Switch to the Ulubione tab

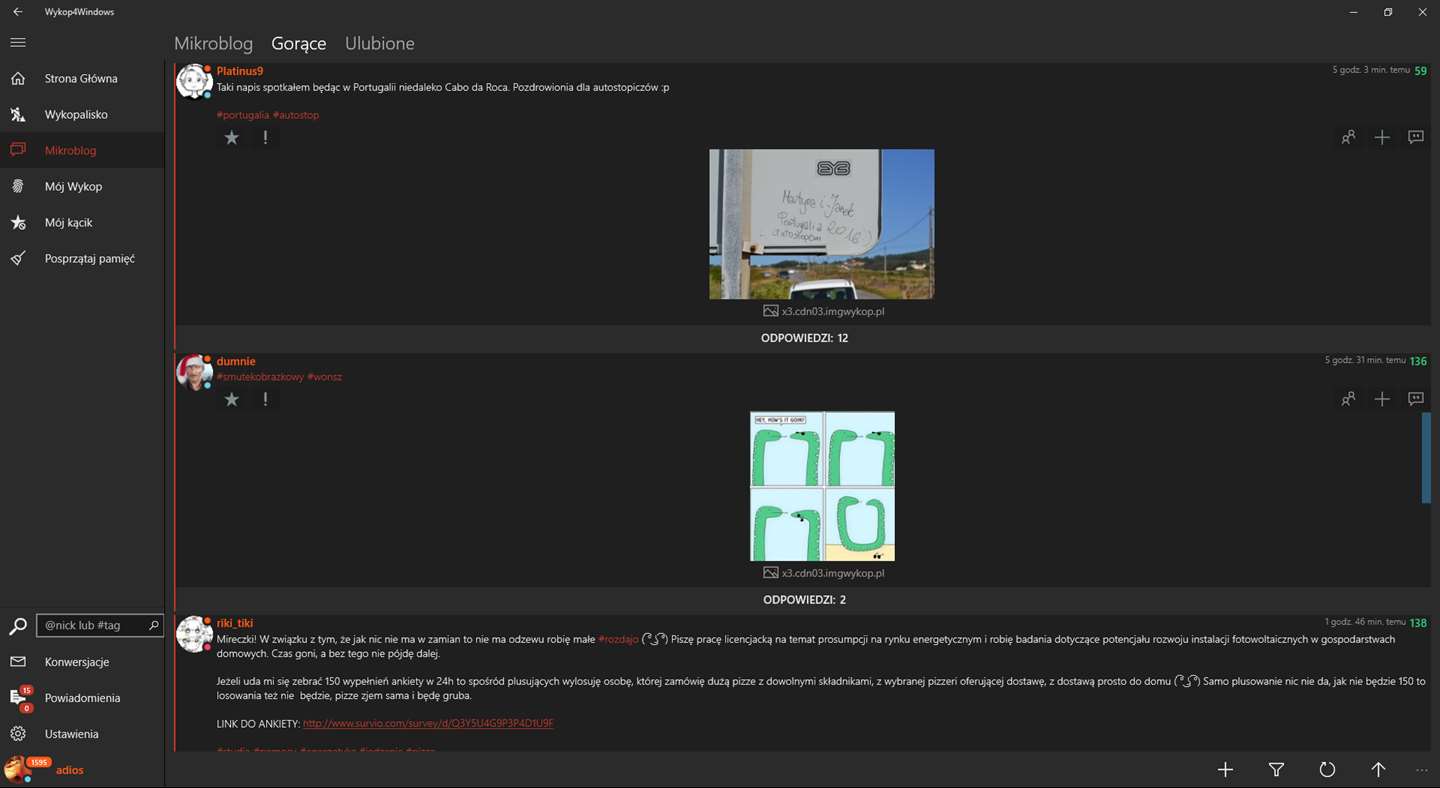coord(379,43)
